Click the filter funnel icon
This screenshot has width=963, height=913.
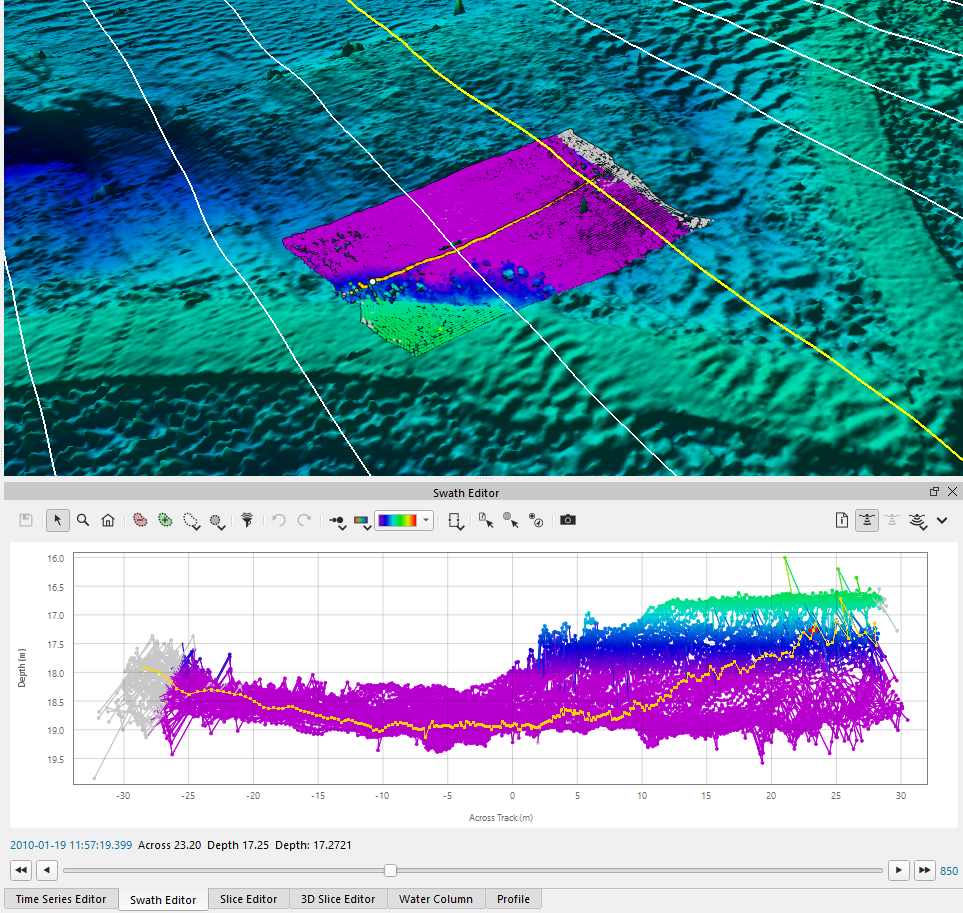click(x=247, y=520)
